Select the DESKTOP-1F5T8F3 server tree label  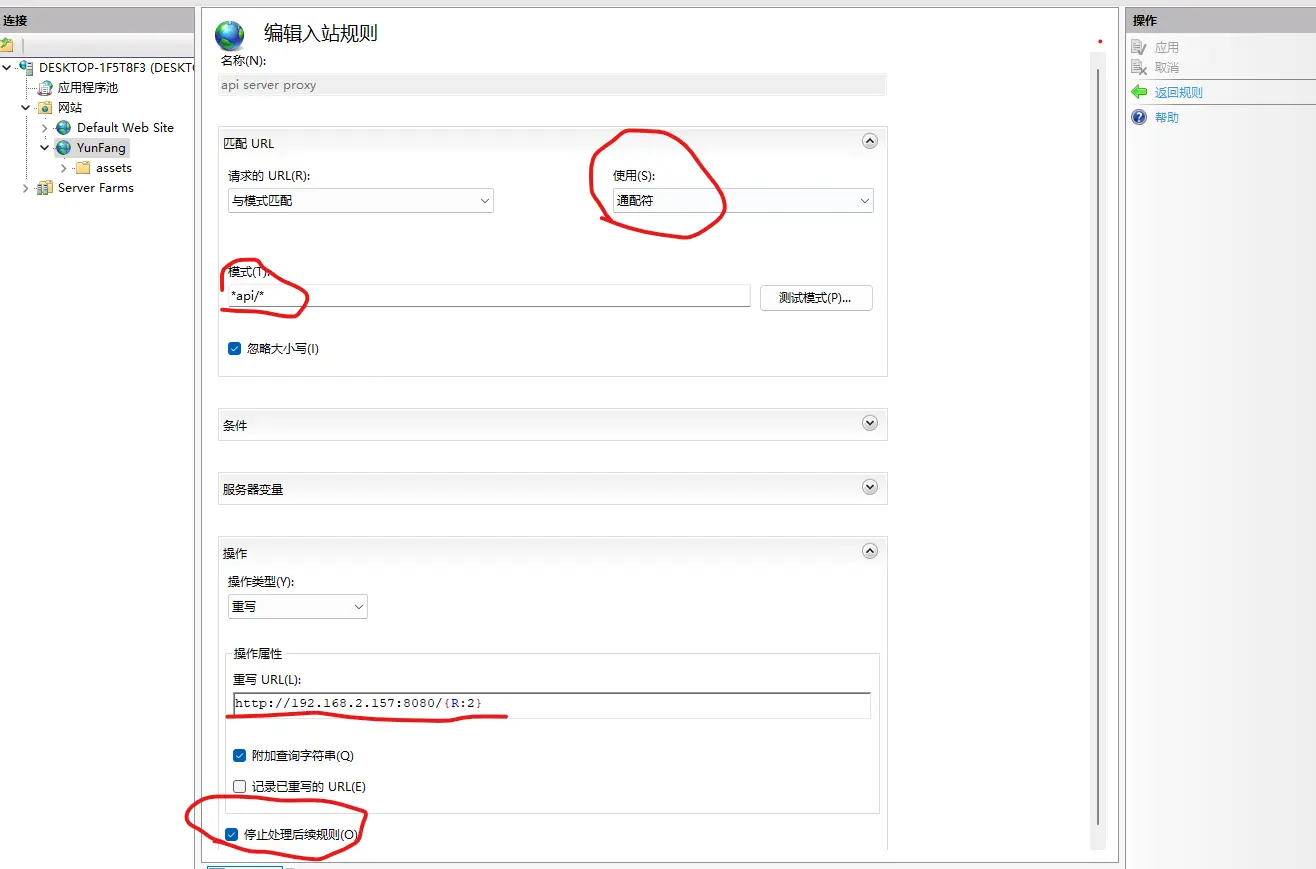(x=116, y=67)
